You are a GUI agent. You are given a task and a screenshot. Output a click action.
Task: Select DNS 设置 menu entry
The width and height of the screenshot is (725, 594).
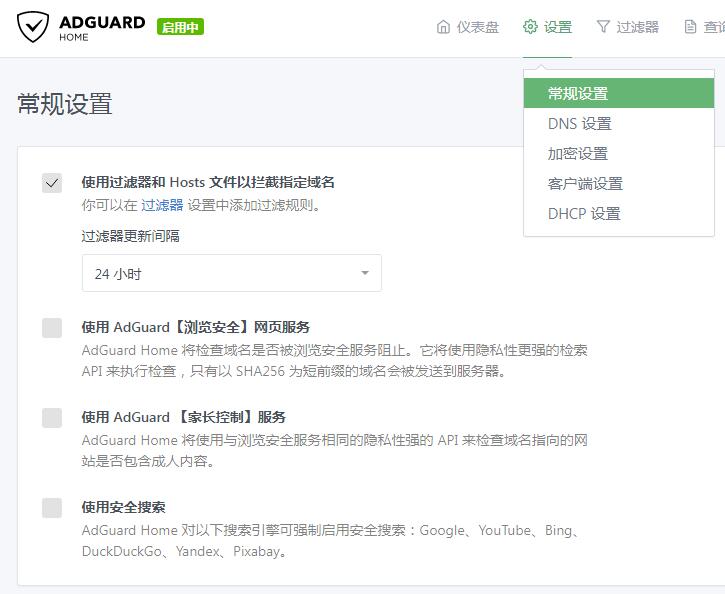619,124
